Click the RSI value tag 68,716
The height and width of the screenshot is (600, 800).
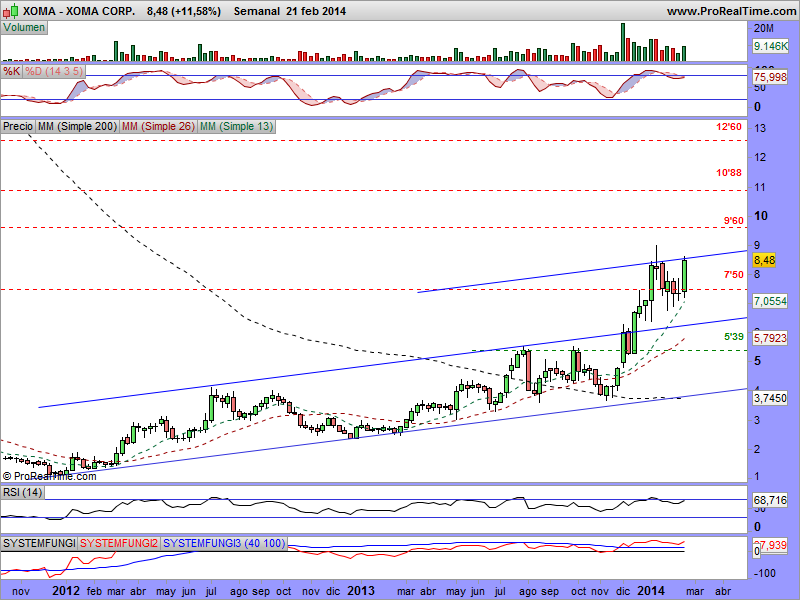770,501
